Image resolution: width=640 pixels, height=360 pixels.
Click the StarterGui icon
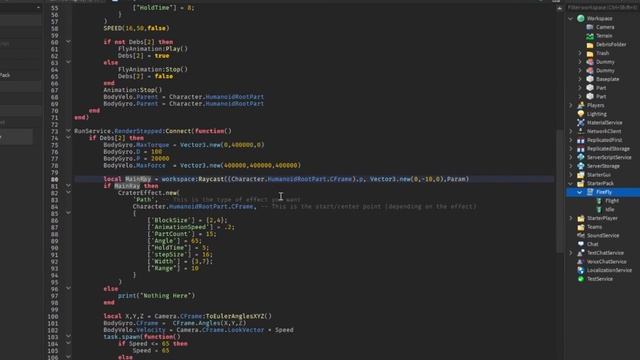[x=581, y=175]
